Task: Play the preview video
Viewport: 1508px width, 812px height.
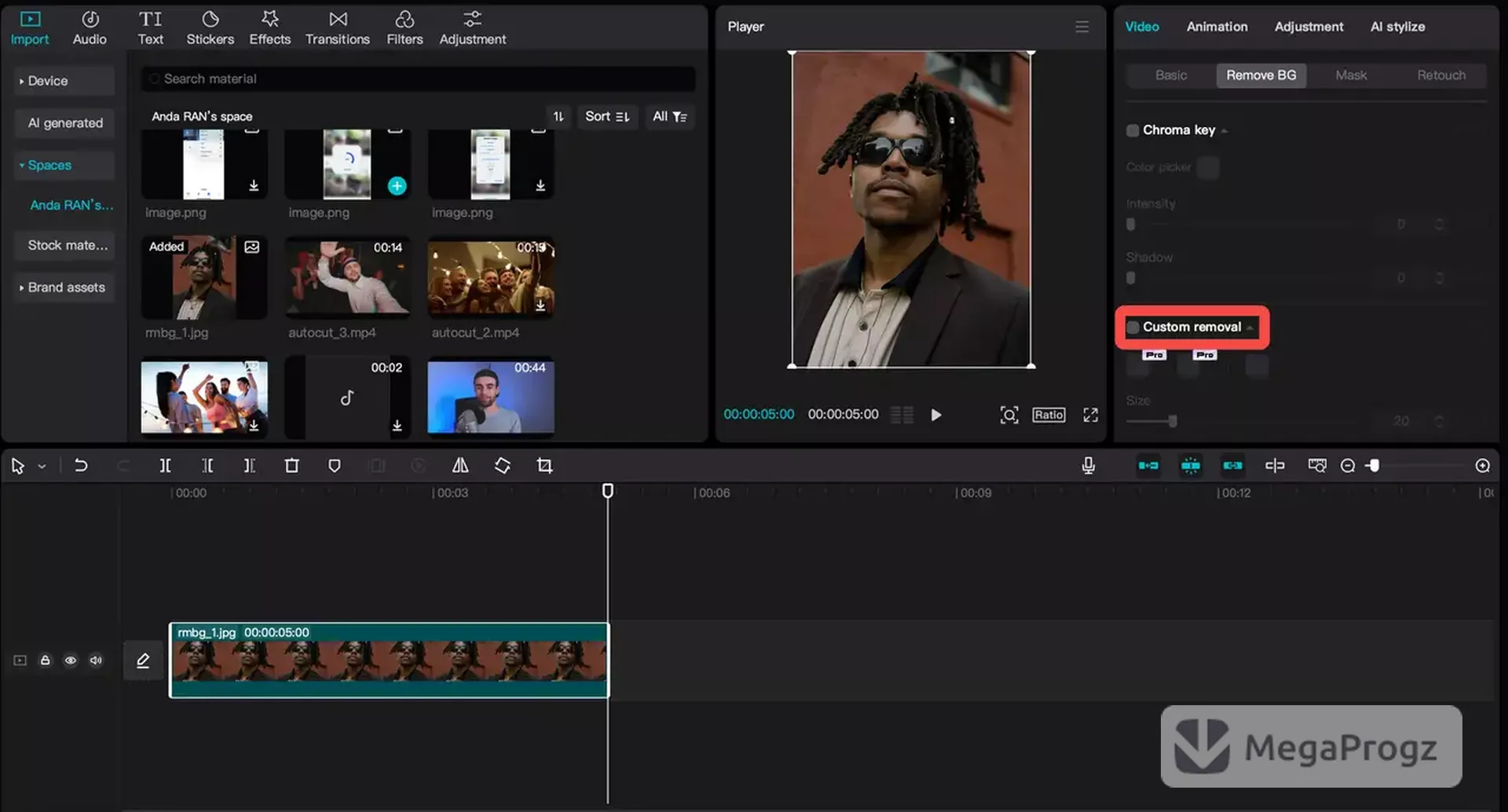Action: click(935, 415)
